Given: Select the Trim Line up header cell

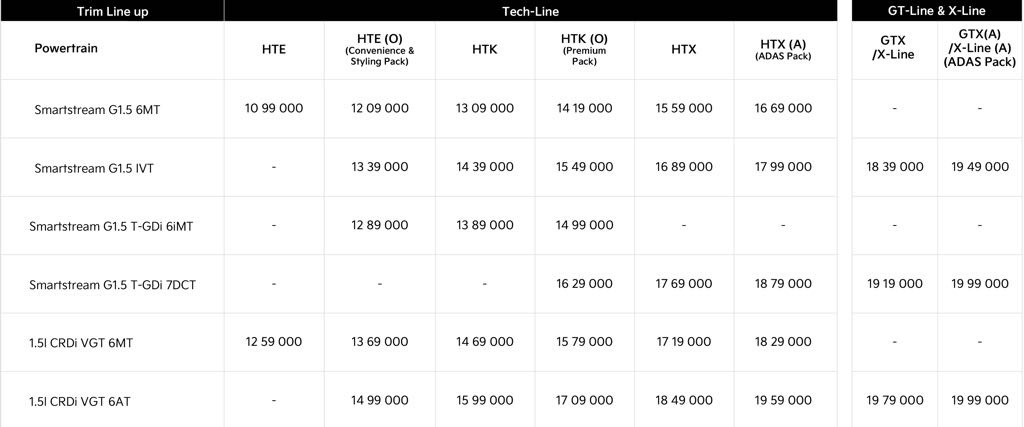Looking at the screenshot, I should [x=111, y=10].
